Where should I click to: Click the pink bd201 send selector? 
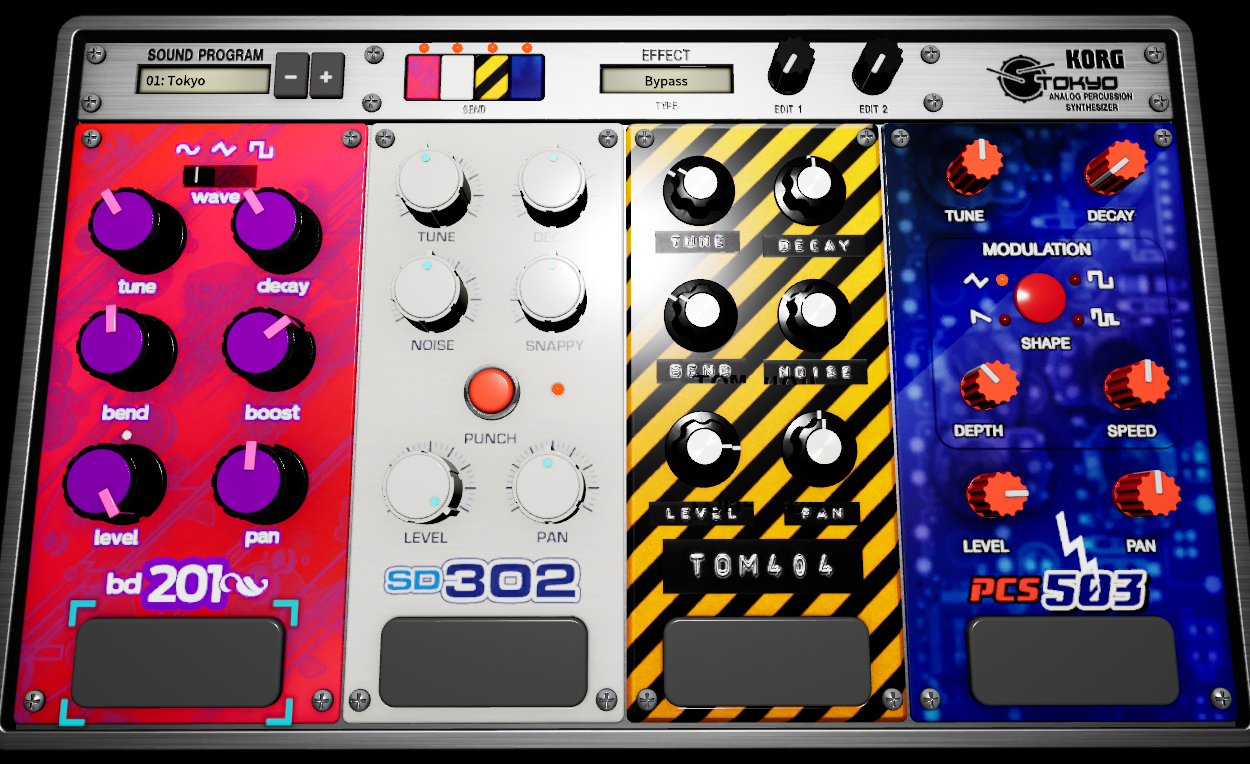(422, 77)
